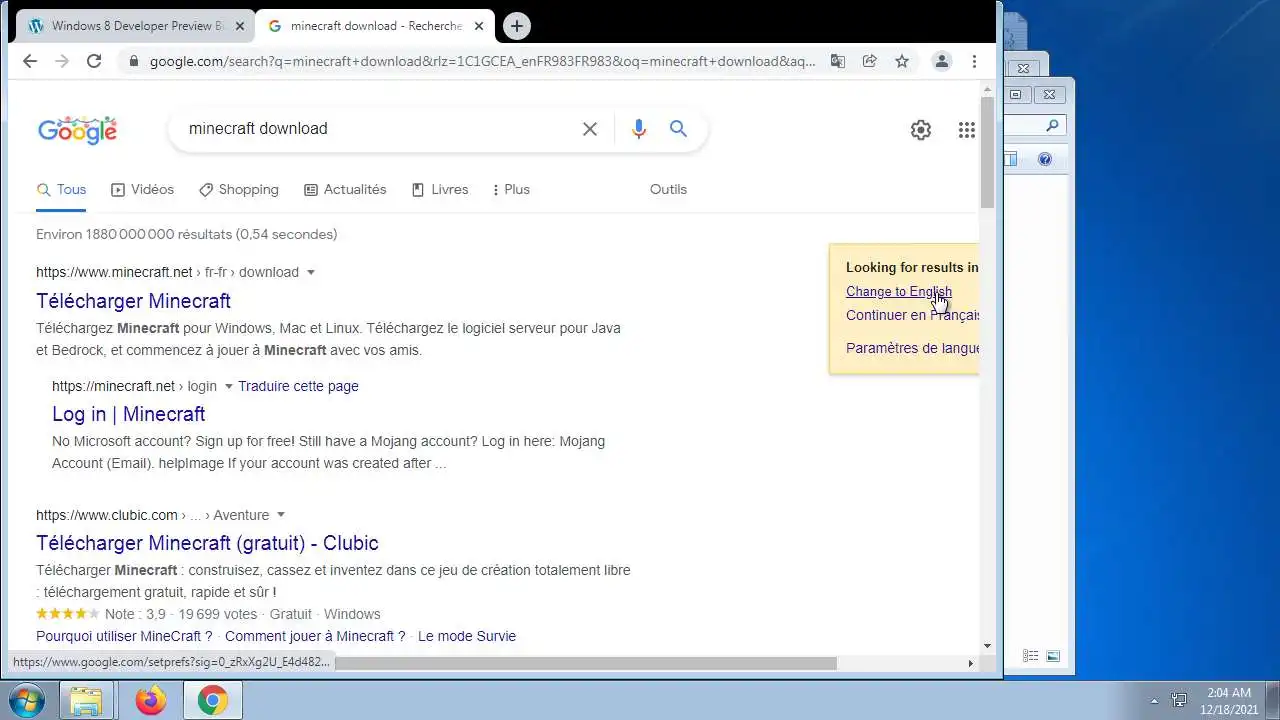Submit search with the magnifier icon
1280x720 pixels.
click(x=679, y=129)
